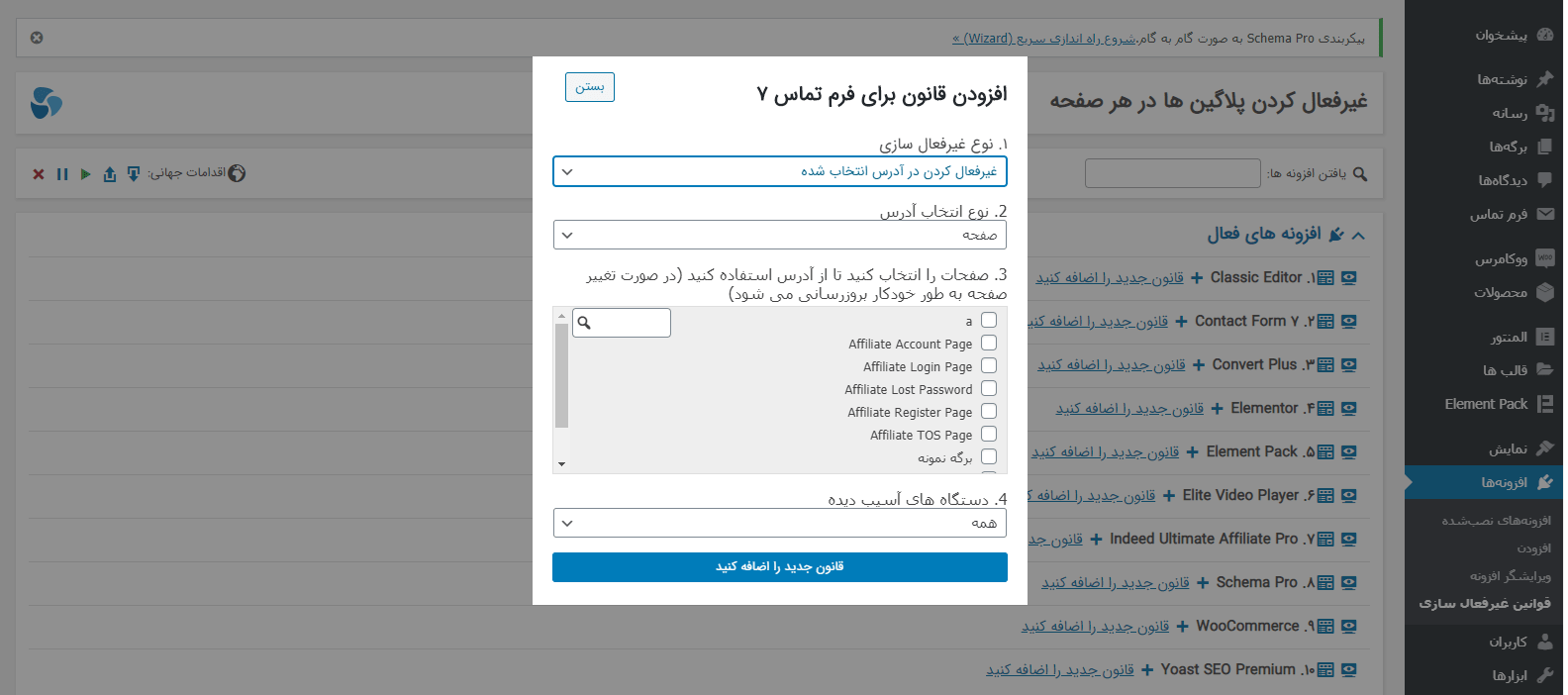Click the pushpin icon for نوشته‌ها menu
1568x695 pixels.
[1545, 79]
